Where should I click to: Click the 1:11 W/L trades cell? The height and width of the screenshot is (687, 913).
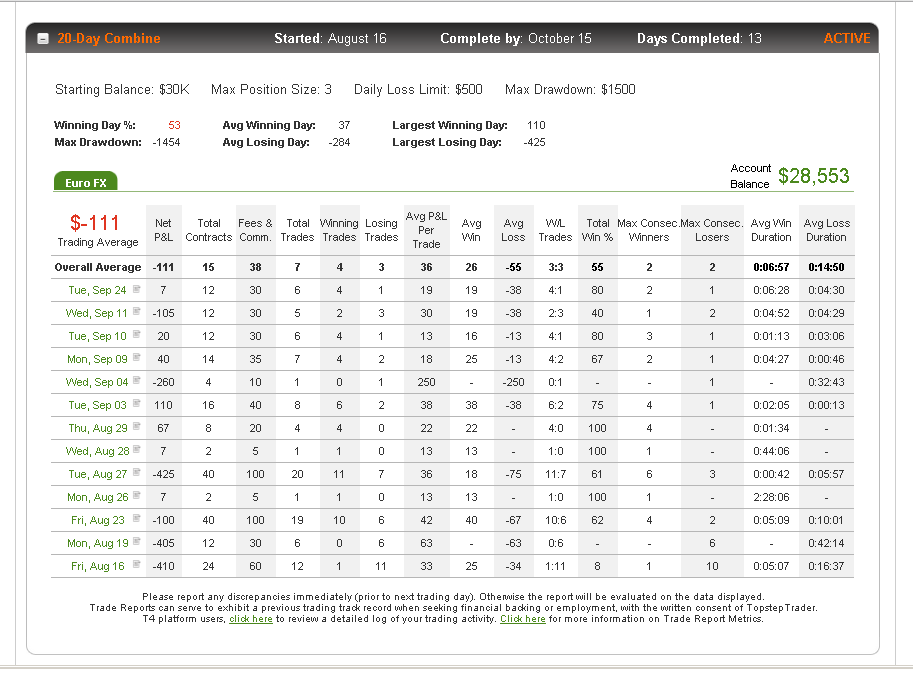point(555,566)
